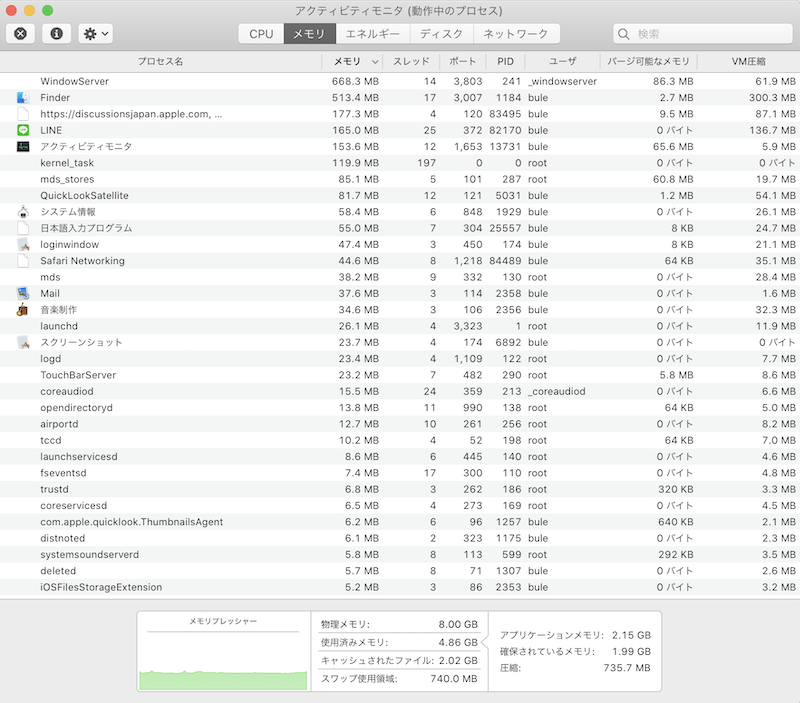The height and width of the screenshot is (703, 800).
Task: Sort by the プロセス名 column header
Action: [160, 62]
